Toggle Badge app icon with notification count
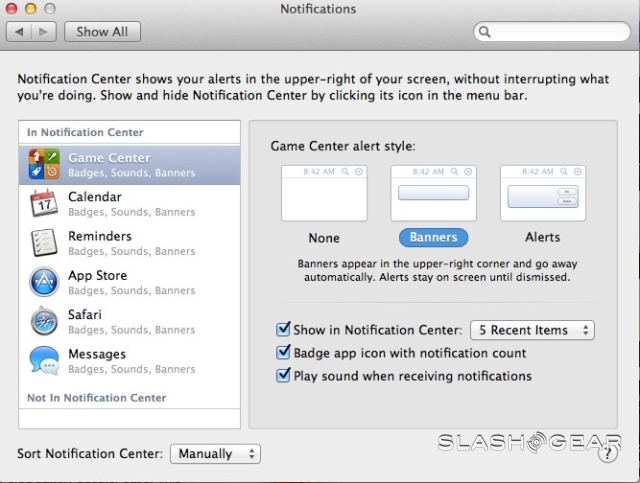This screenshot has width=640, height=483. tap(282, 353)
